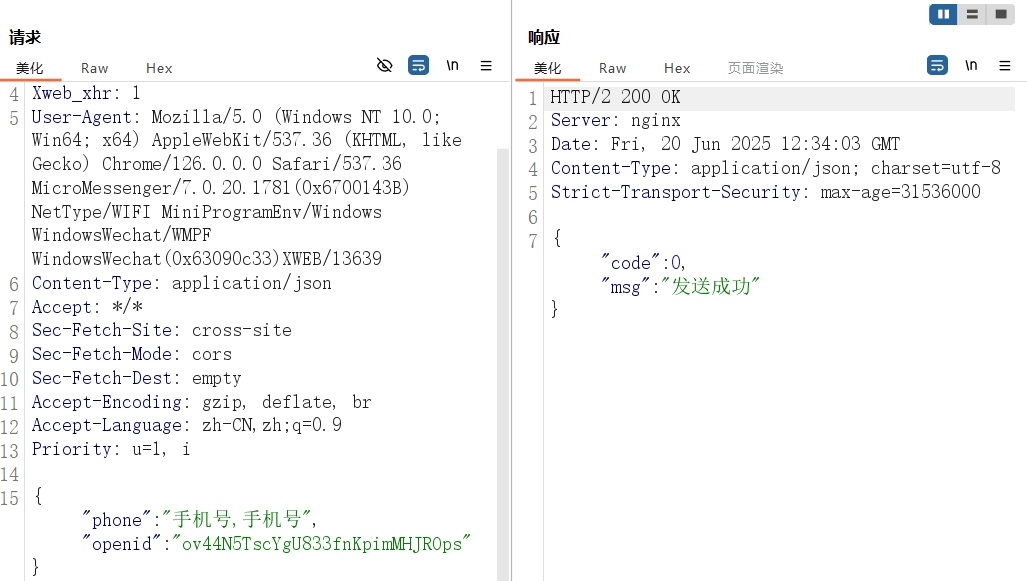Image resolution: width=1027 pixels, height=581 pixels.
Task: Open response panel hamburger options menu
Action: 1005,66
